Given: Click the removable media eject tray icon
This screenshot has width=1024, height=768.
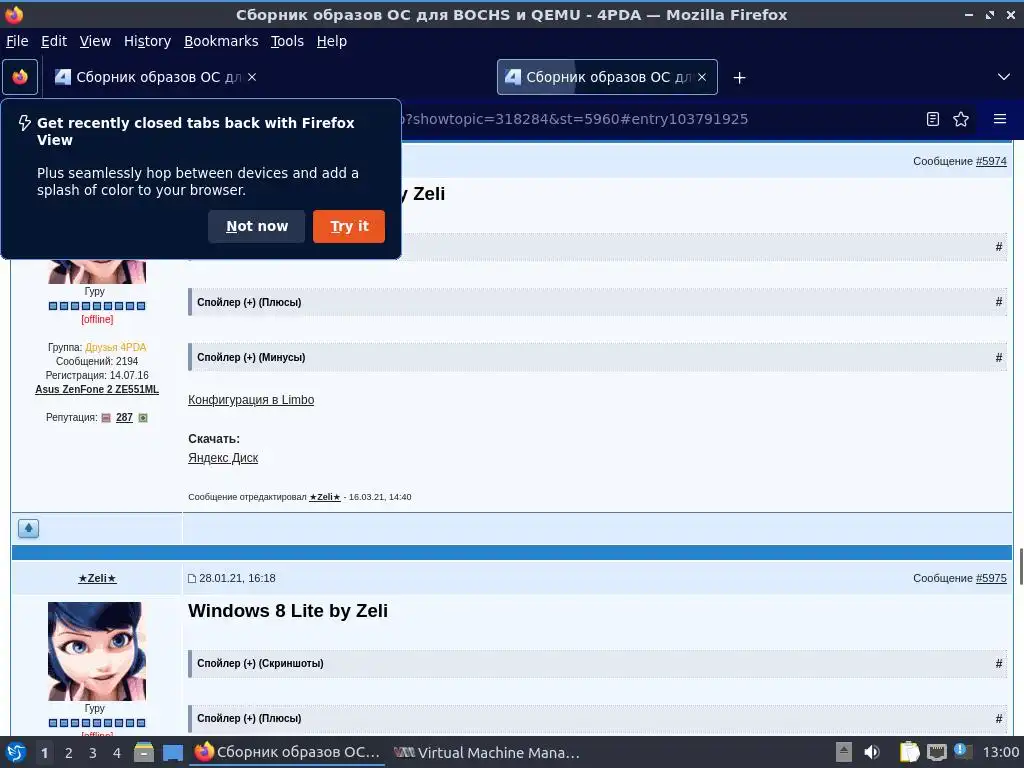Looking at the screenshot, I should click(x=844, y=752).
